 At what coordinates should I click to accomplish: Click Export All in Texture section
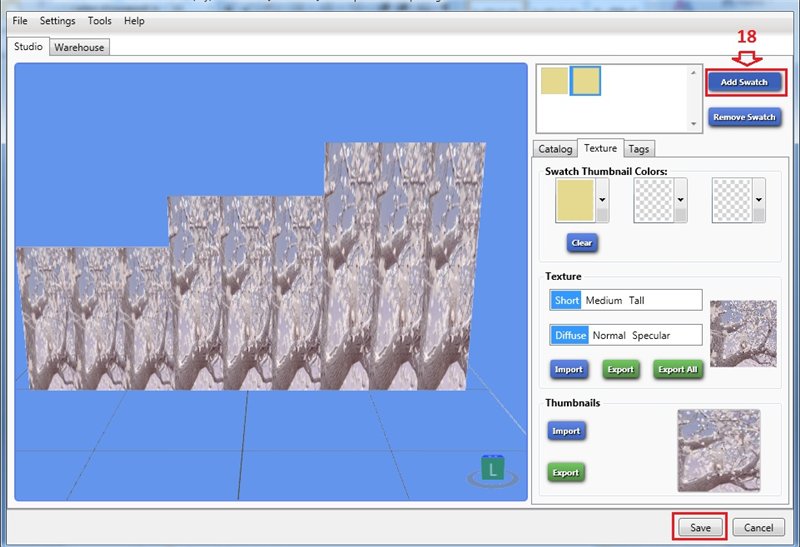coord(677,369)
